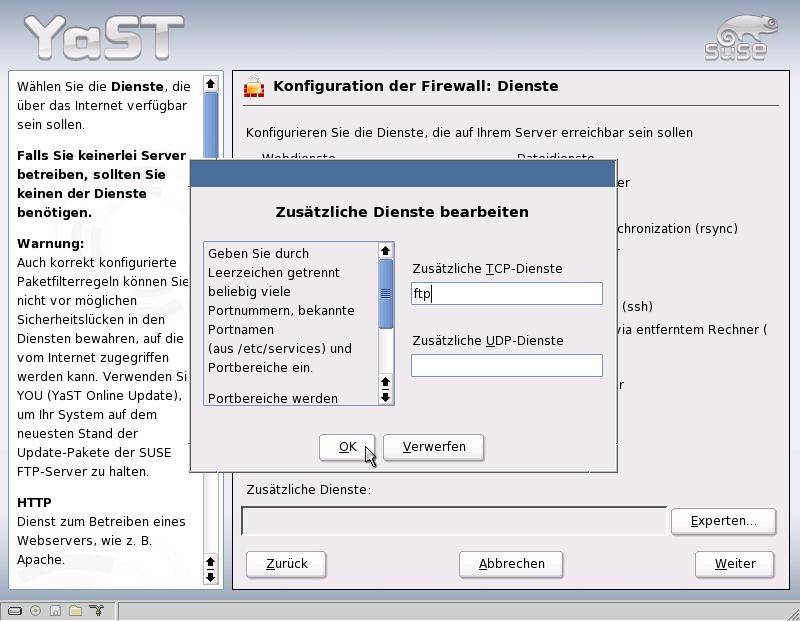Screen dimensions: 800x621
Task: Click the network plug icon in the status bar
Action: click(96, 610)
